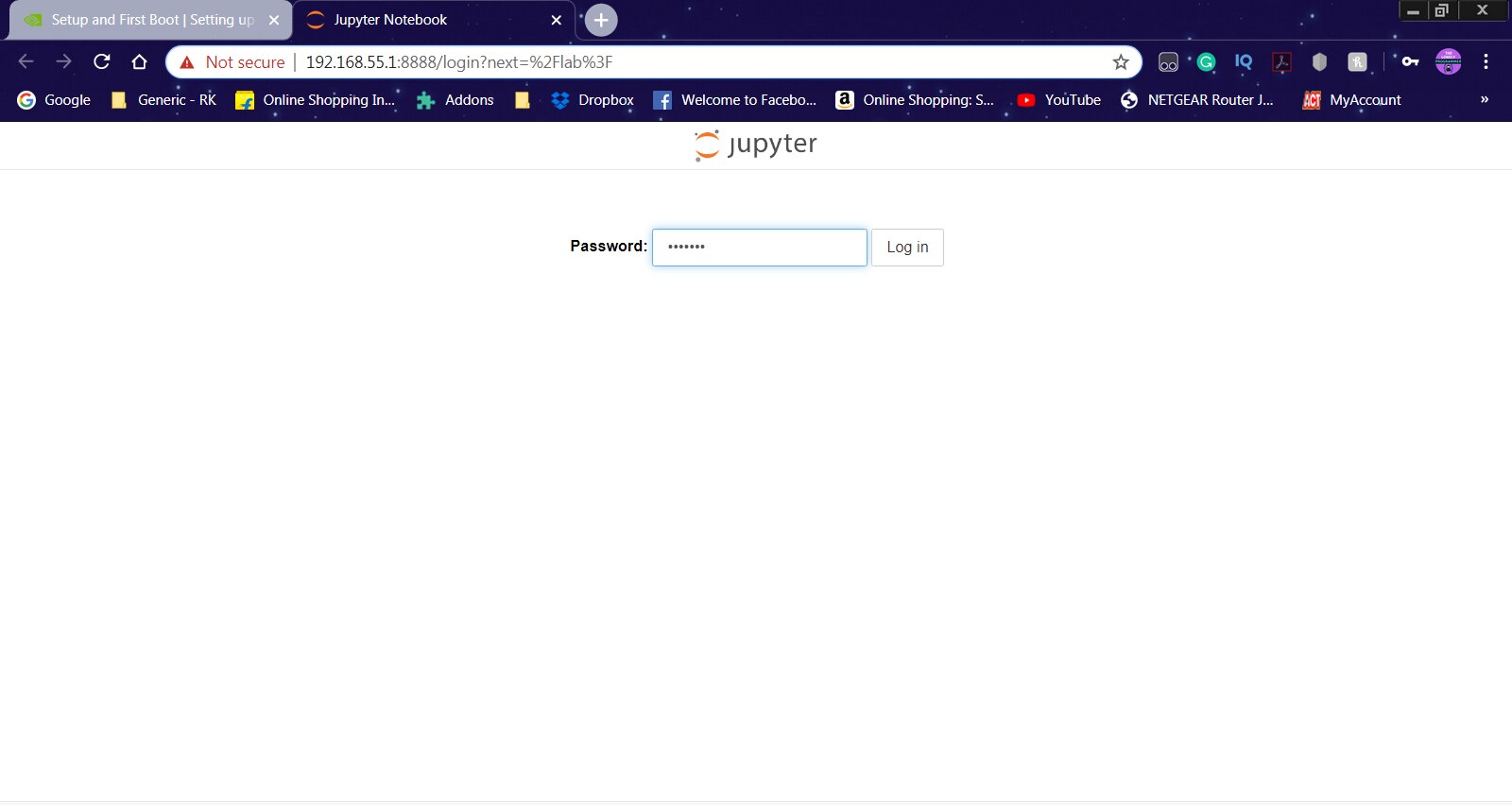
Task: Open the Dropbox bookmark
Action: click(x=593, y=100)
